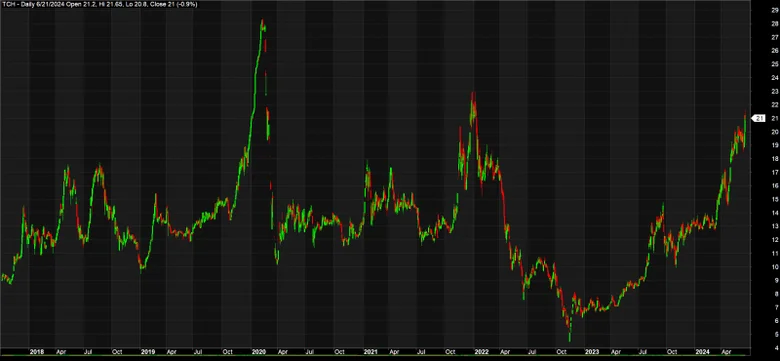The width and height of the screenshot is (780, 361).
Task: Click the 2024 year label on time axis
Action: coord(702,352)
